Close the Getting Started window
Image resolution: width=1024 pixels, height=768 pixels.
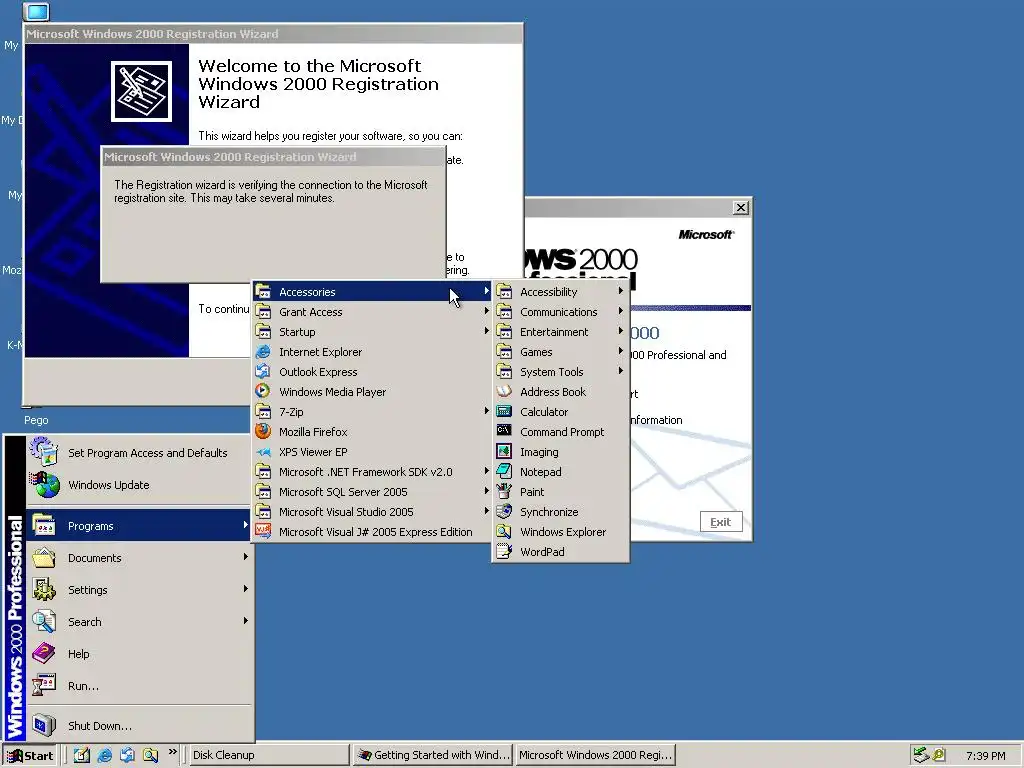tap(741, 208)
